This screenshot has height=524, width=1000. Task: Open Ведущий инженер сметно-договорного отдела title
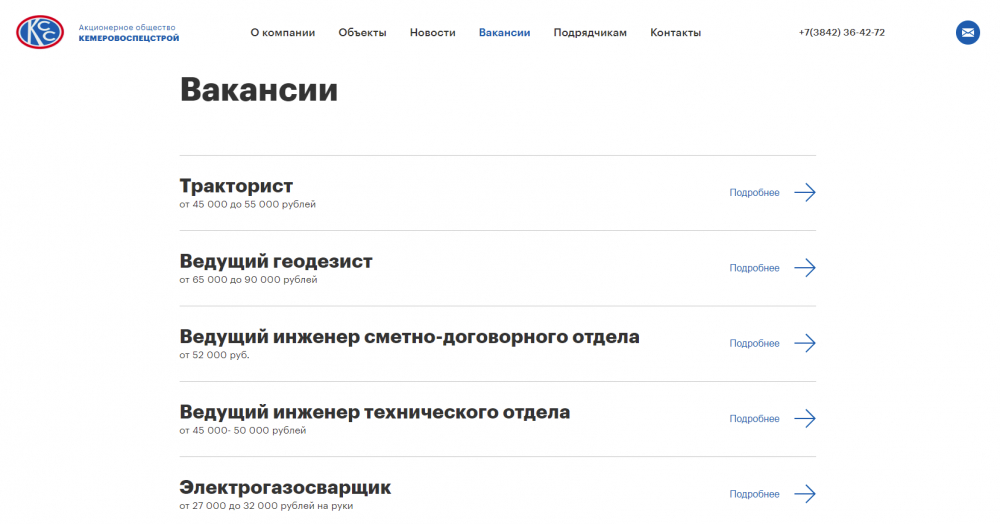click(409, 337)
